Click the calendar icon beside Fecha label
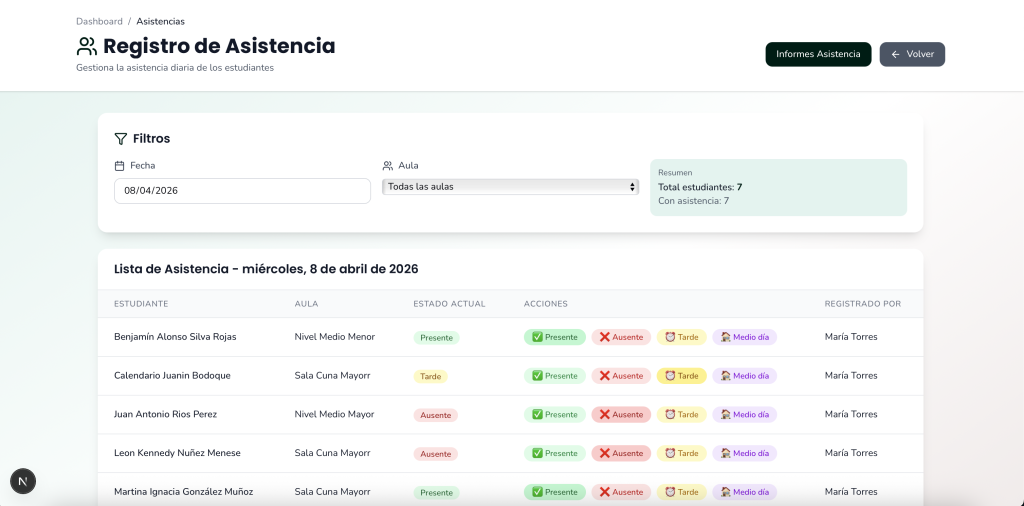 pyautogui.click(x=119, y=166)
